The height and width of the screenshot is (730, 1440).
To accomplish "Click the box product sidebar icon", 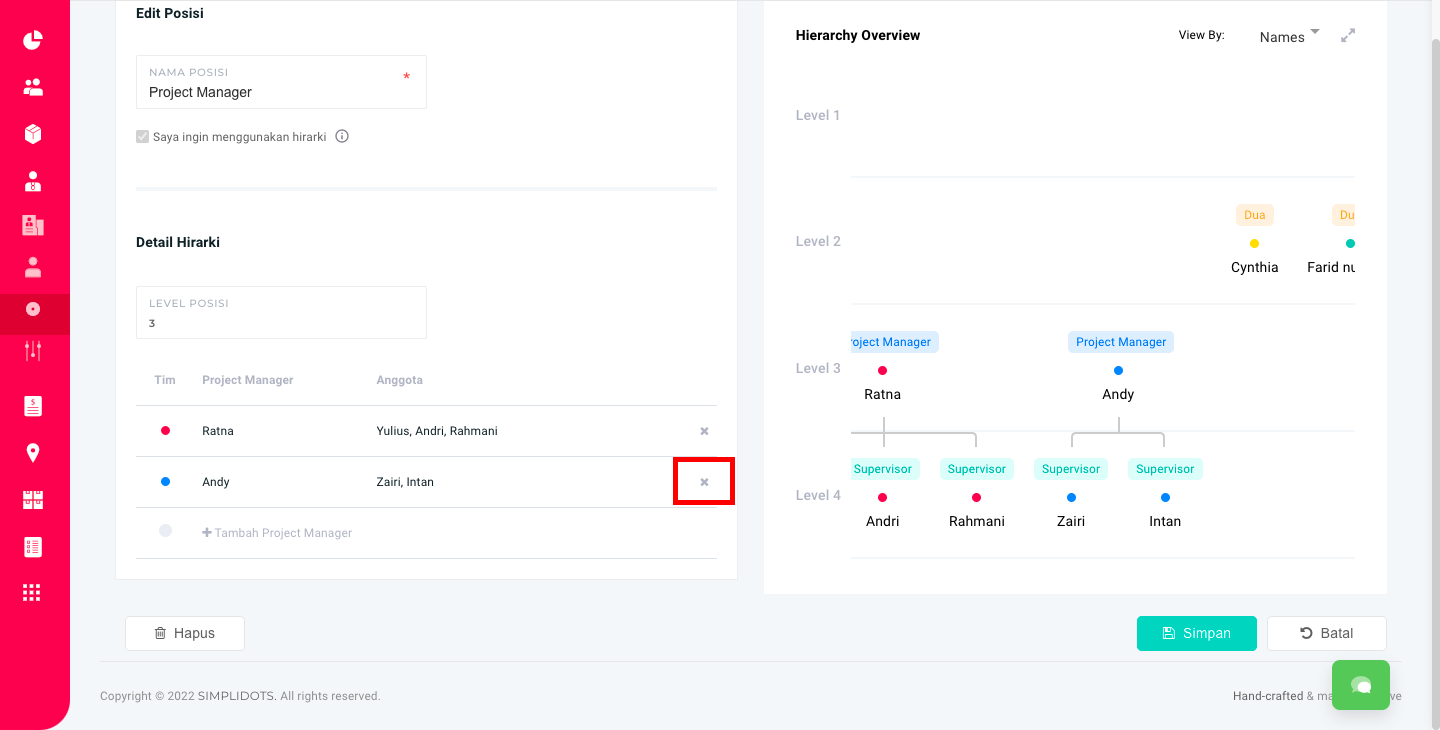I will (33, 134).
